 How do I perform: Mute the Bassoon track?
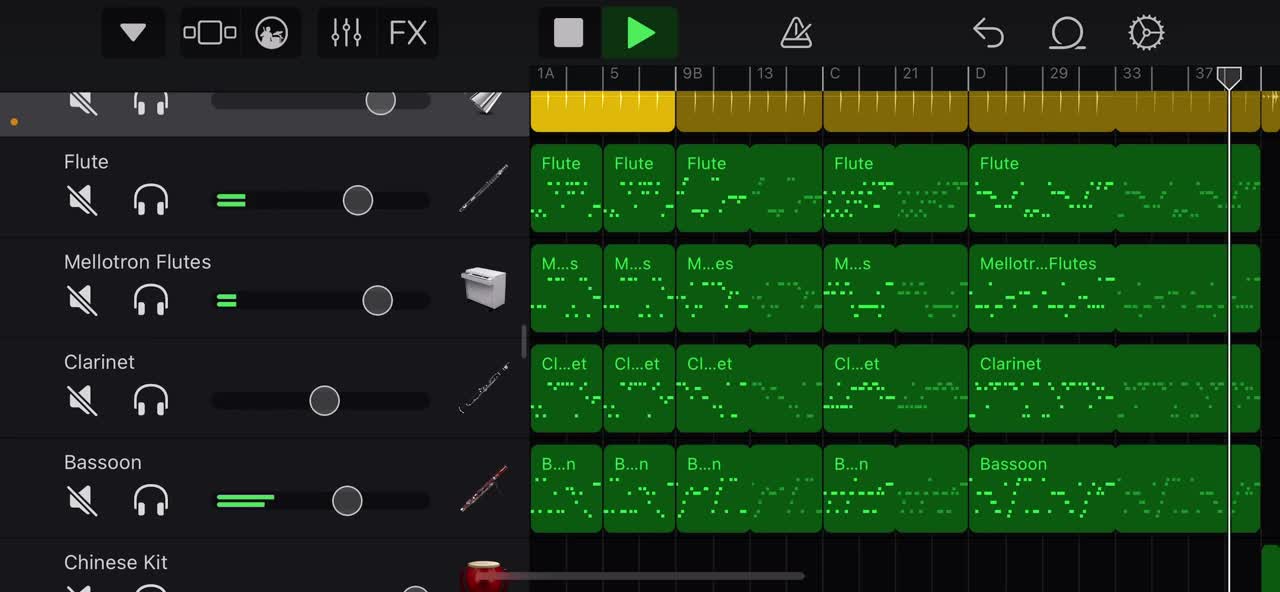point(82,500)
